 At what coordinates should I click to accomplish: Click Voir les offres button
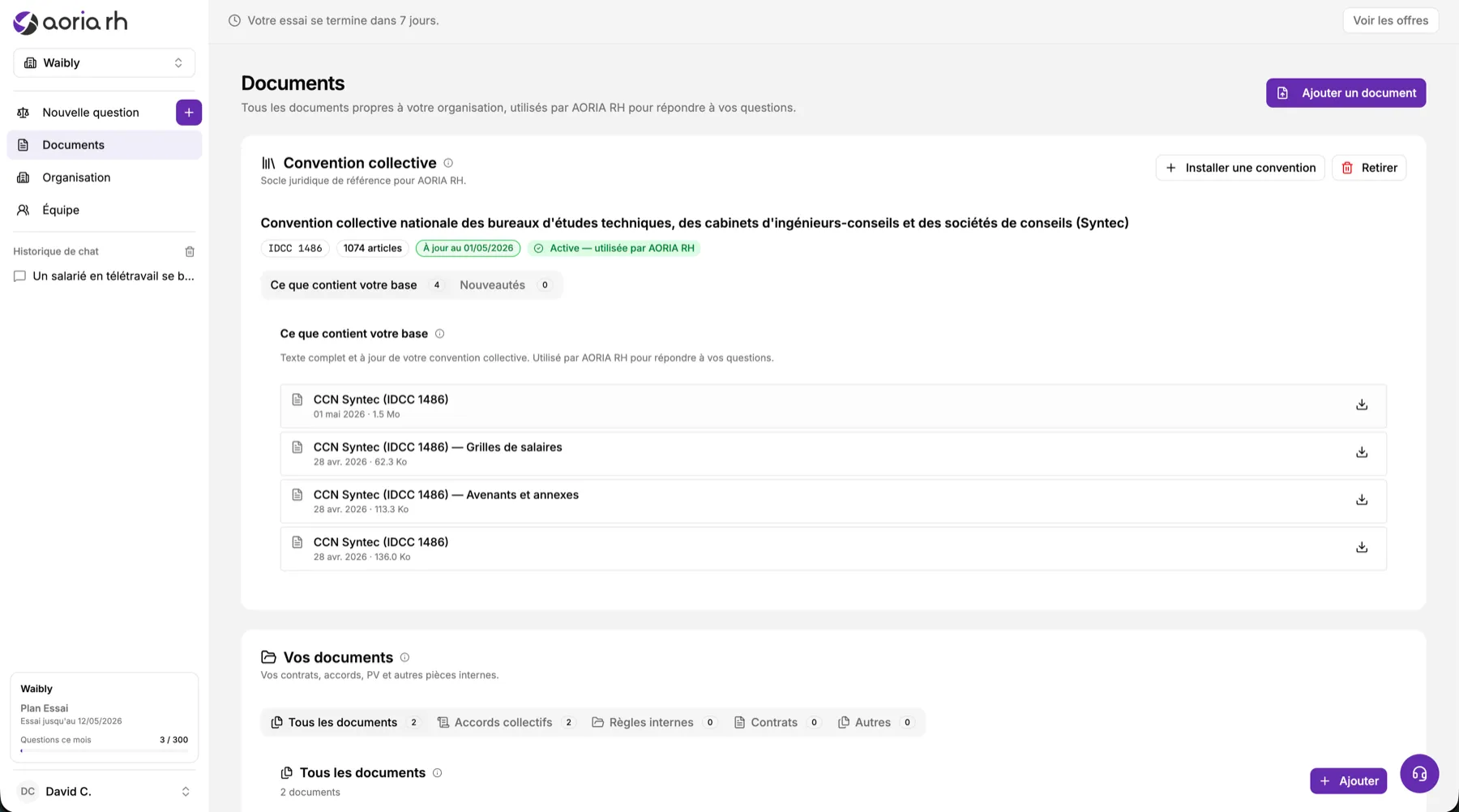click(x=1390, y=20)
